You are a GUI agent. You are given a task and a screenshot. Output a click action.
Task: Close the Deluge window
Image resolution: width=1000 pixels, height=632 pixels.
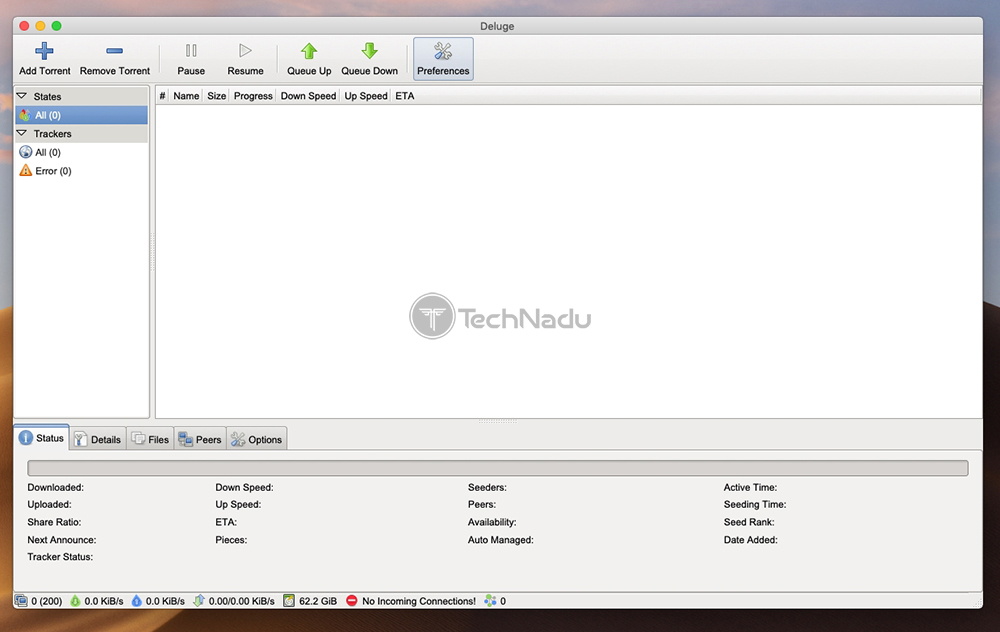(x=24, y=26)
